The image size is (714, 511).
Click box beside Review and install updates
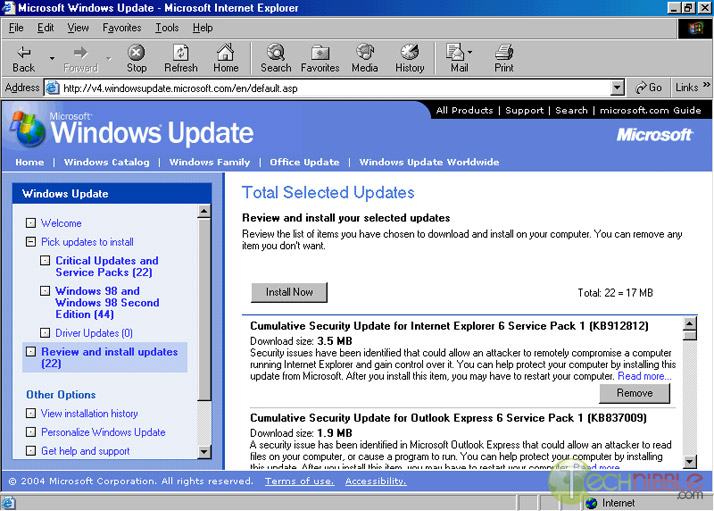coord(31,352)
